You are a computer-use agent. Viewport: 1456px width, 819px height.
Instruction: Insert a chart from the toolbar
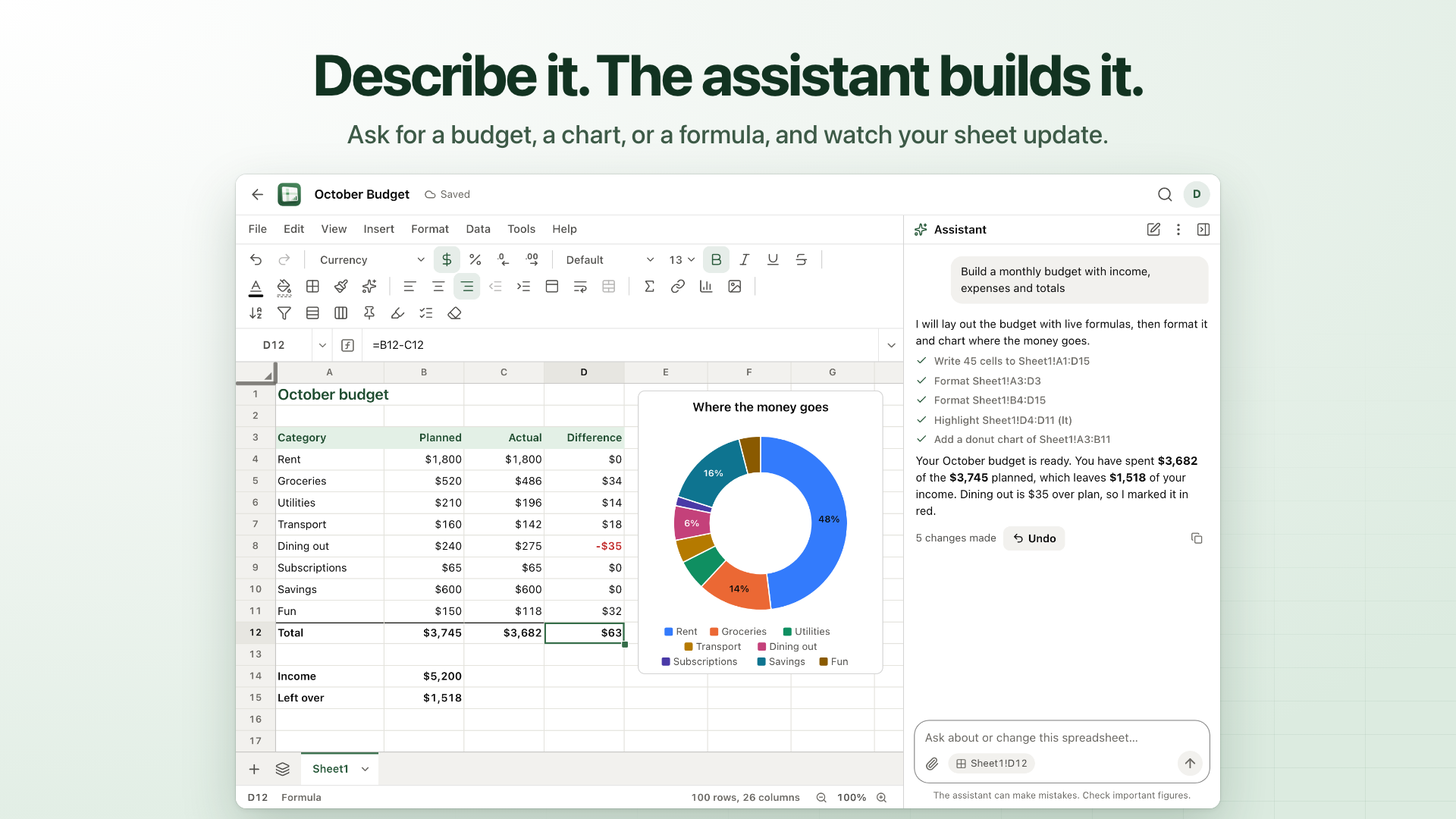point(706,287)
